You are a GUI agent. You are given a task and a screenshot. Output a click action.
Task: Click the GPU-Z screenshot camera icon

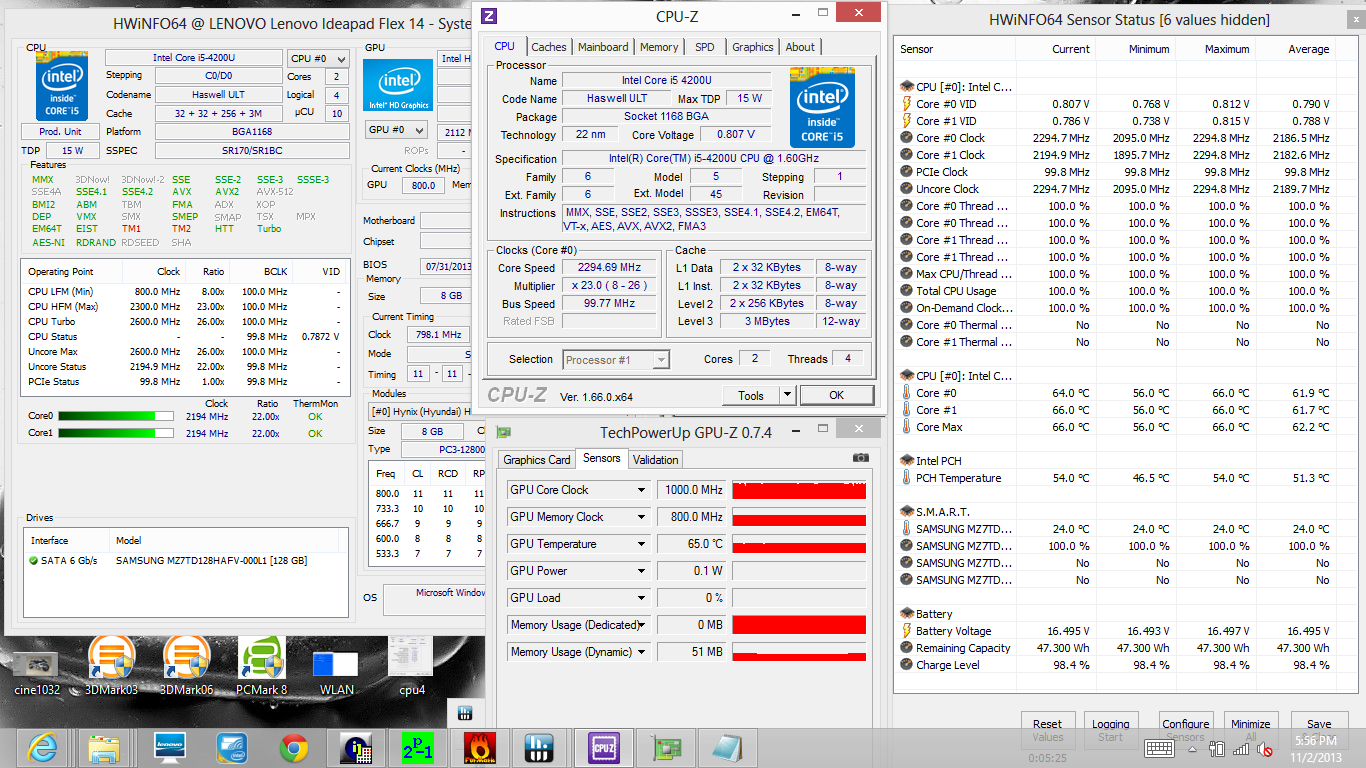861,458
